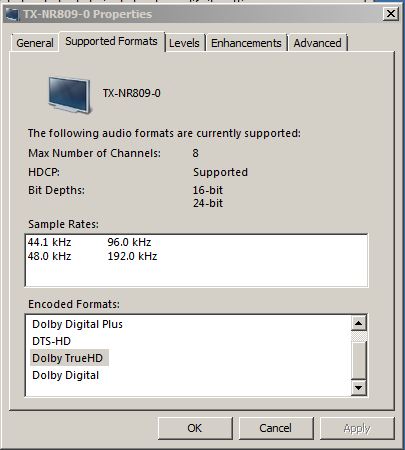Click the scroll down arrow in Encoded Formats
Screen dimensions: 405x450
[x=359, y=387]
